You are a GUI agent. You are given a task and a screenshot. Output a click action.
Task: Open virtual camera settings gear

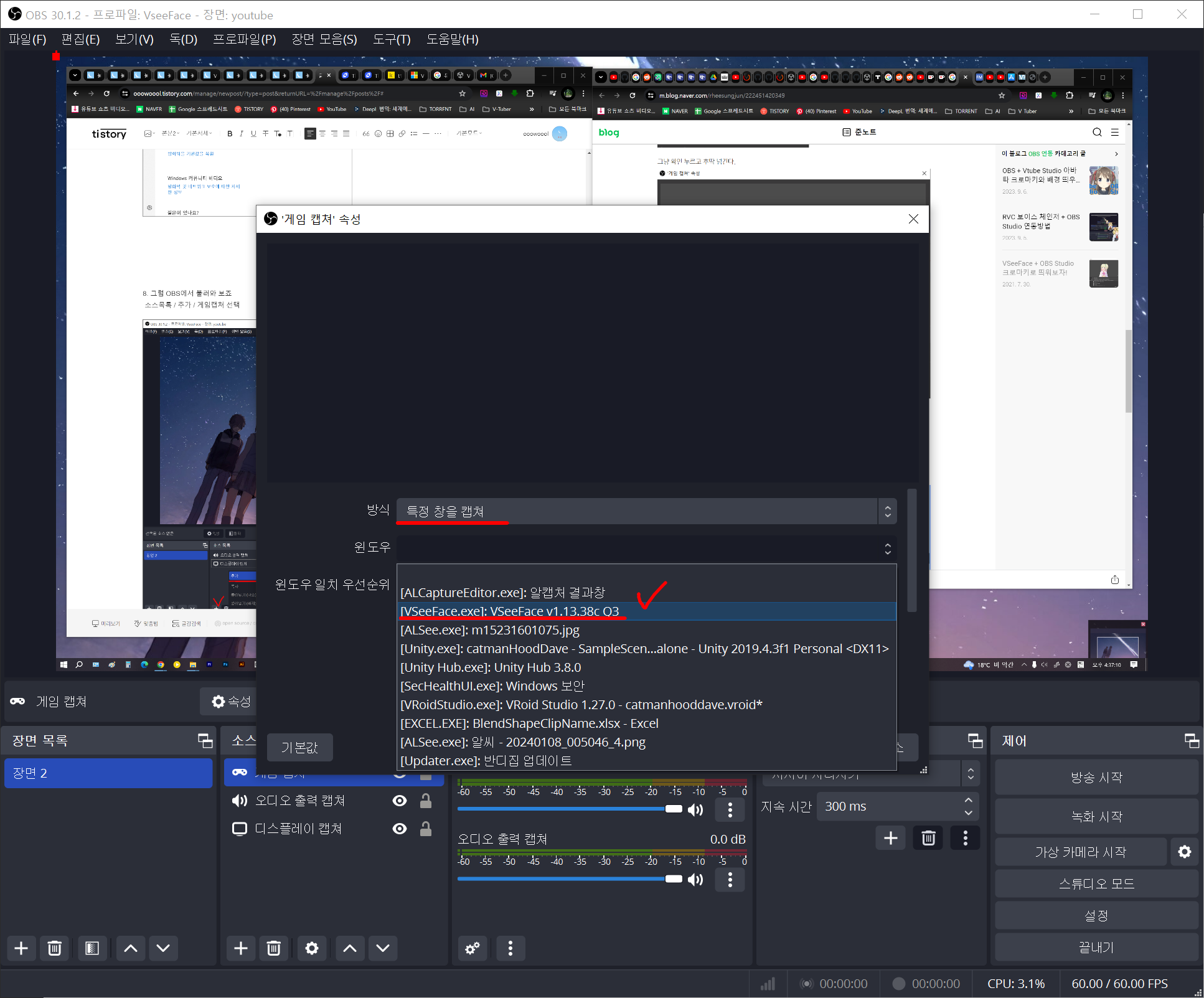point(1184,852)
